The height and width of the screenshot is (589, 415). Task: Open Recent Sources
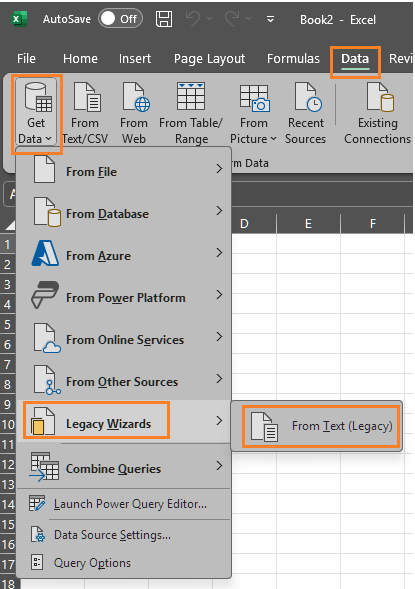coord(306,114)
